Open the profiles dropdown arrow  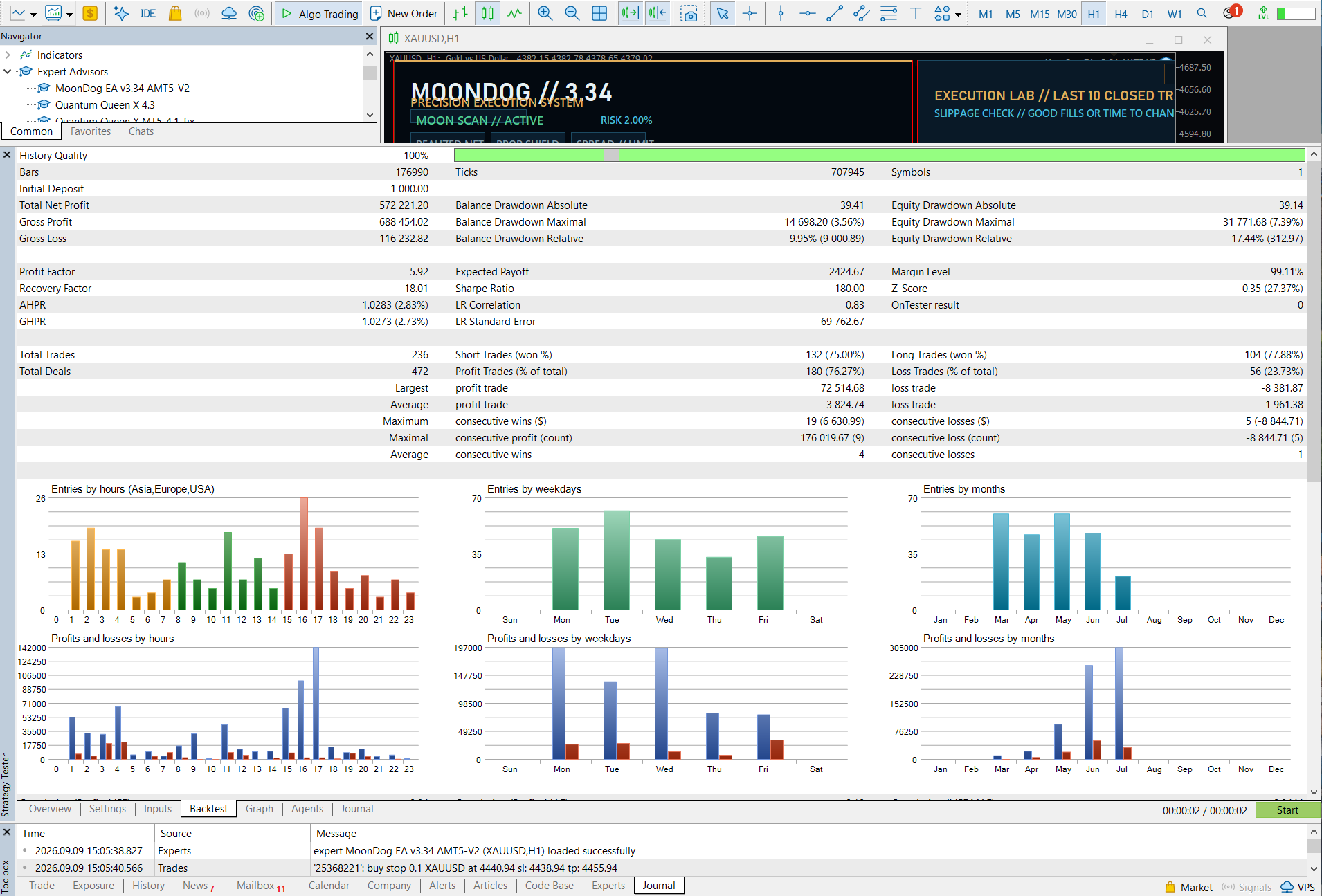pyautogui.click(x=69, y=15)
